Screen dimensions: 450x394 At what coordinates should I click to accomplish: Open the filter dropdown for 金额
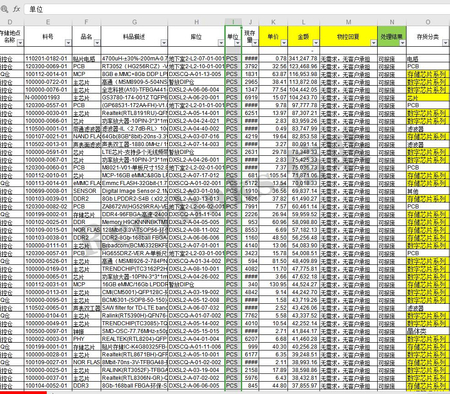point(316,43)
